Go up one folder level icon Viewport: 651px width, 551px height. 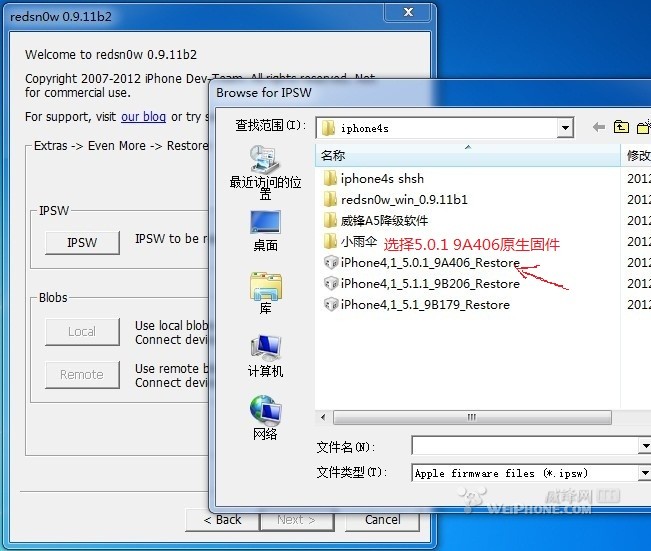click(621, 127)
